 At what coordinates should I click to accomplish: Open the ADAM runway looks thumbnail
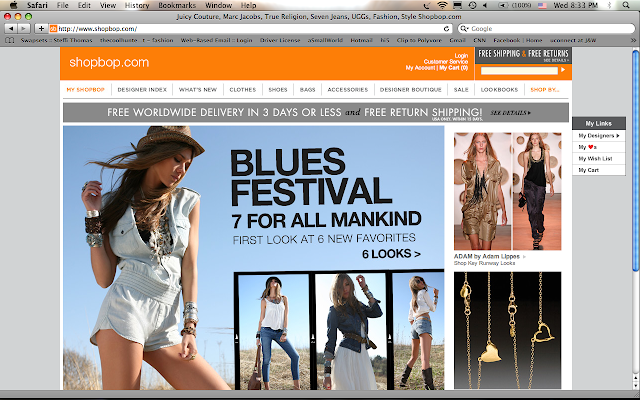(x=507, y=191)
